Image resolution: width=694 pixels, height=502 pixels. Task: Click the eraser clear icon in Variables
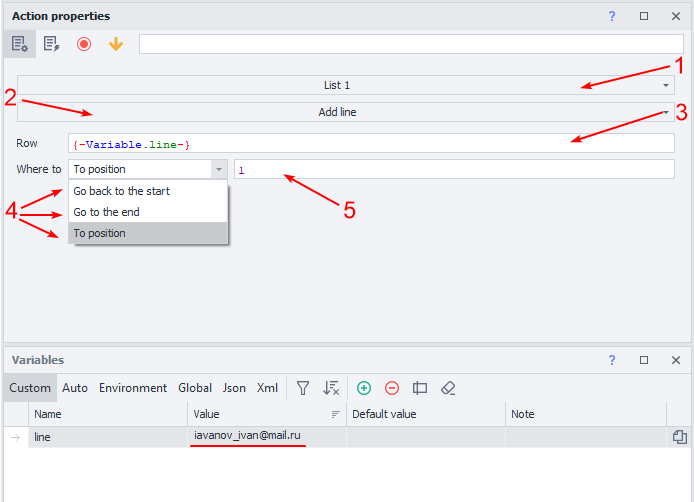click(x=448, y=388)
